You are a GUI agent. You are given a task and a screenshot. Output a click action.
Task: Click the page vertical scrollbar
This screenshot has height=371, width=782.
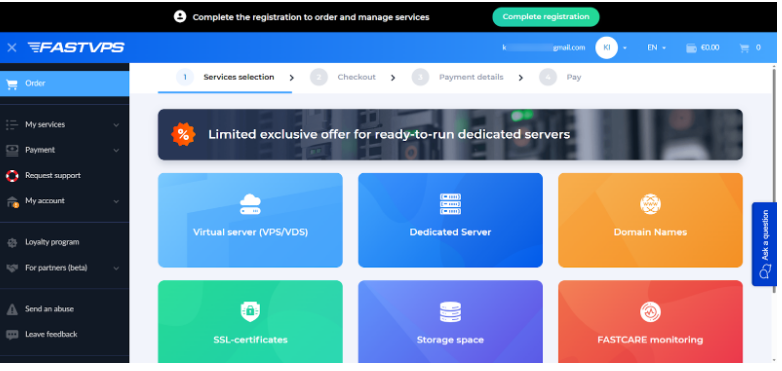[774, 180]
